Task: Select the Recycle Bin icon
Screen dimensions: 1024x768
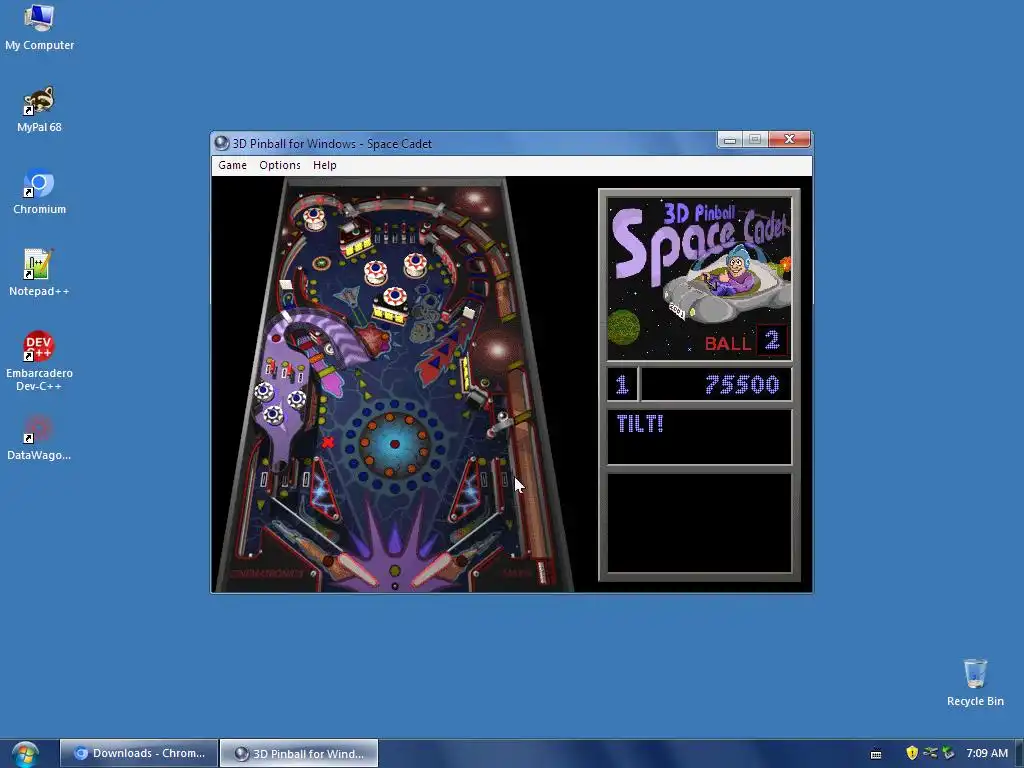Action: (975, 683)
